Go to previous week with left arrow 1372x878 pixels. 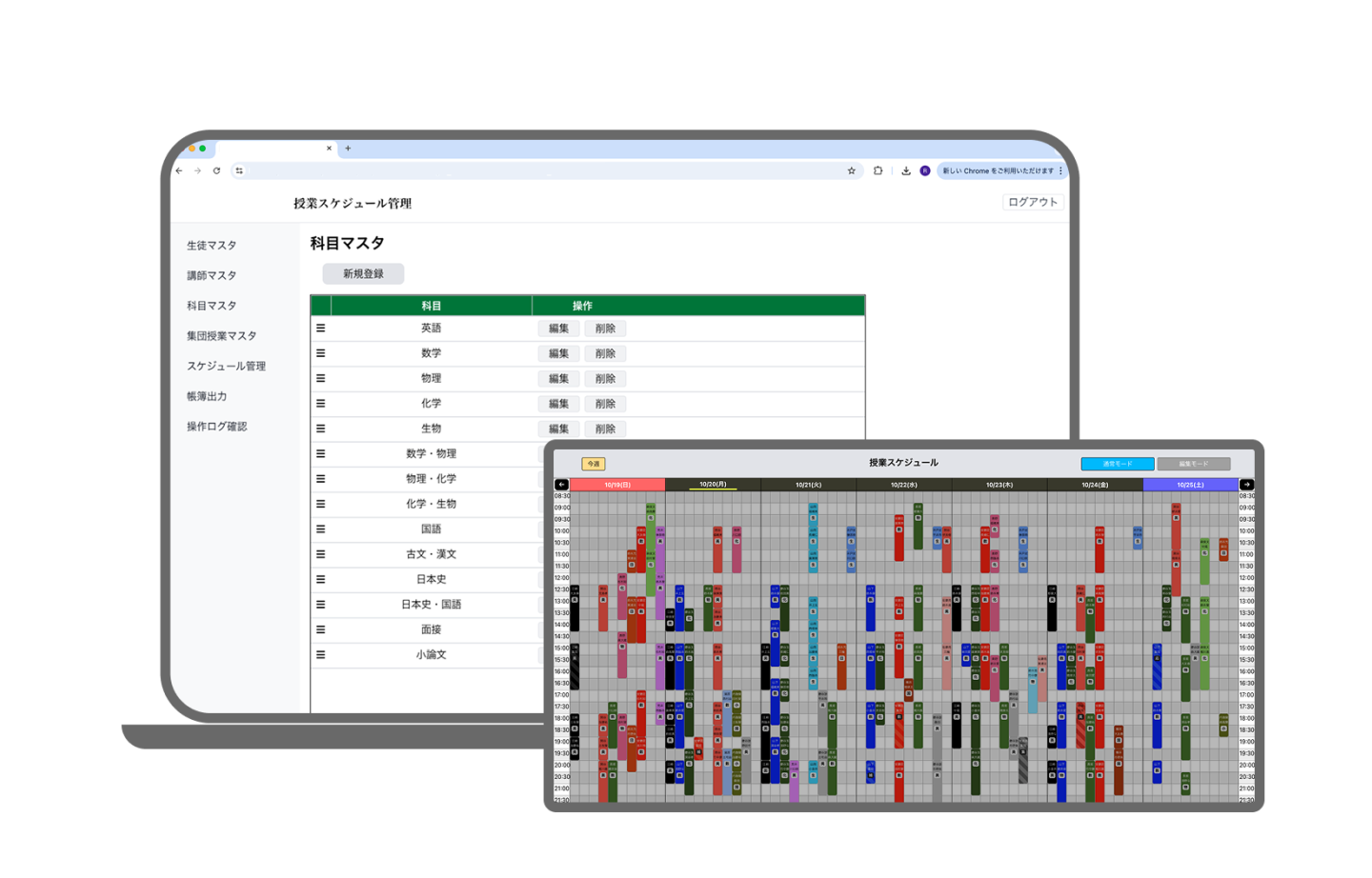pos(561,485)
